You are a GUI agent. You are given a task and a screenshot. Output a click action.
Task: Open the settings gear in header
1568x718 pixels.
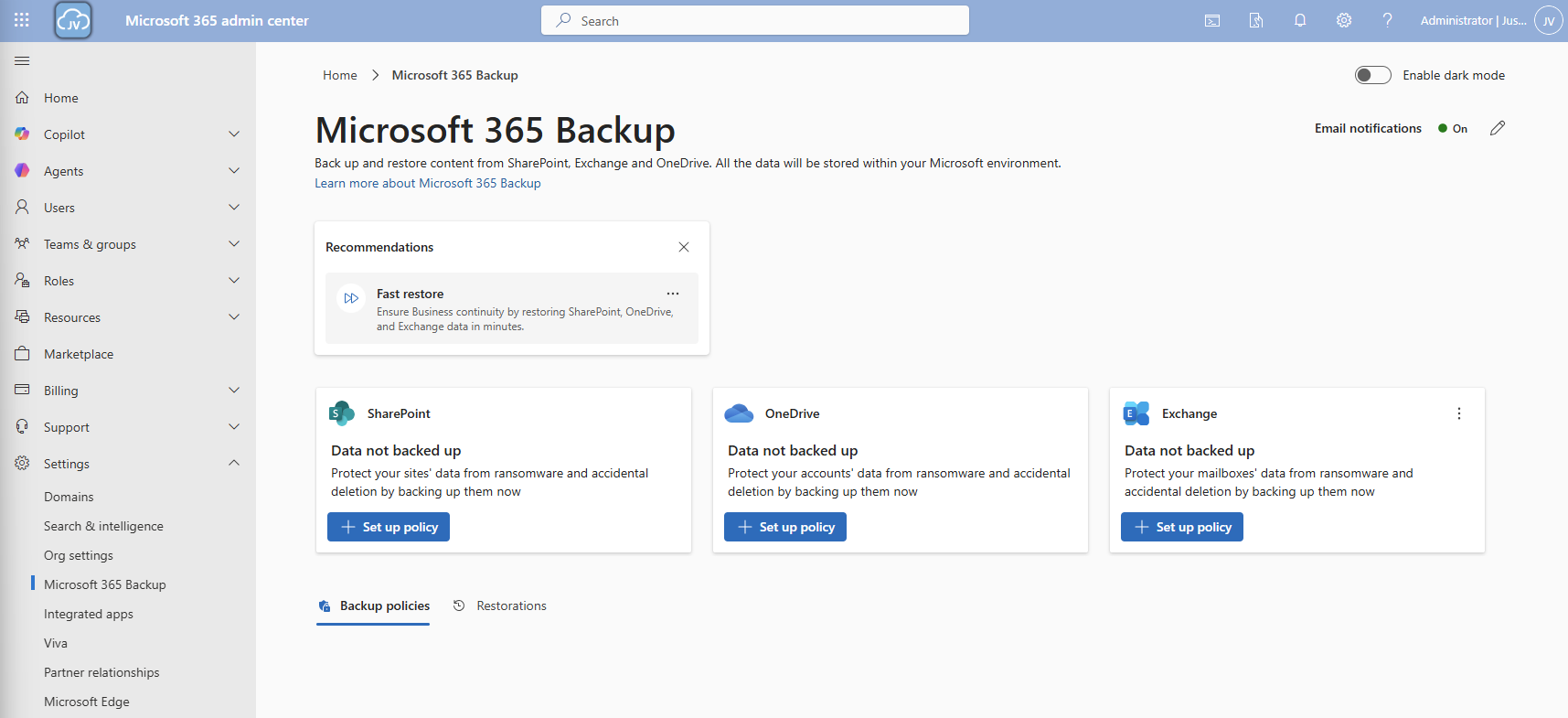pos(1343,20)
